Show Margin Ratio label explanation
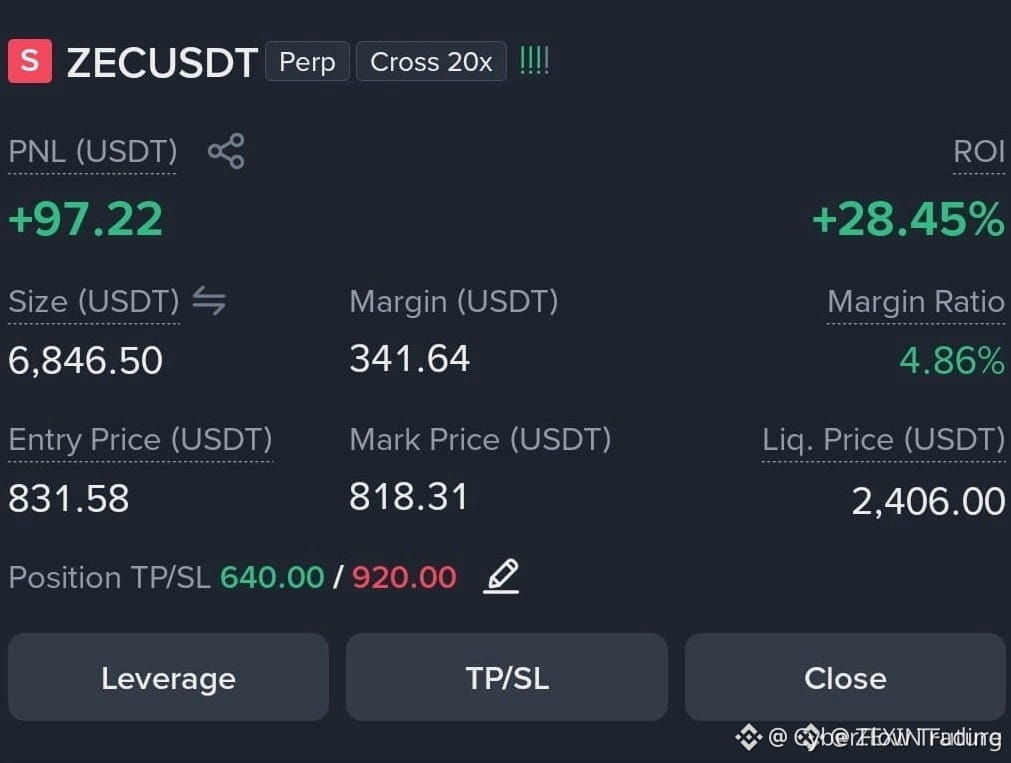Screen dimensions: 1011x763 pyautogui.click(x=916, y=301)
